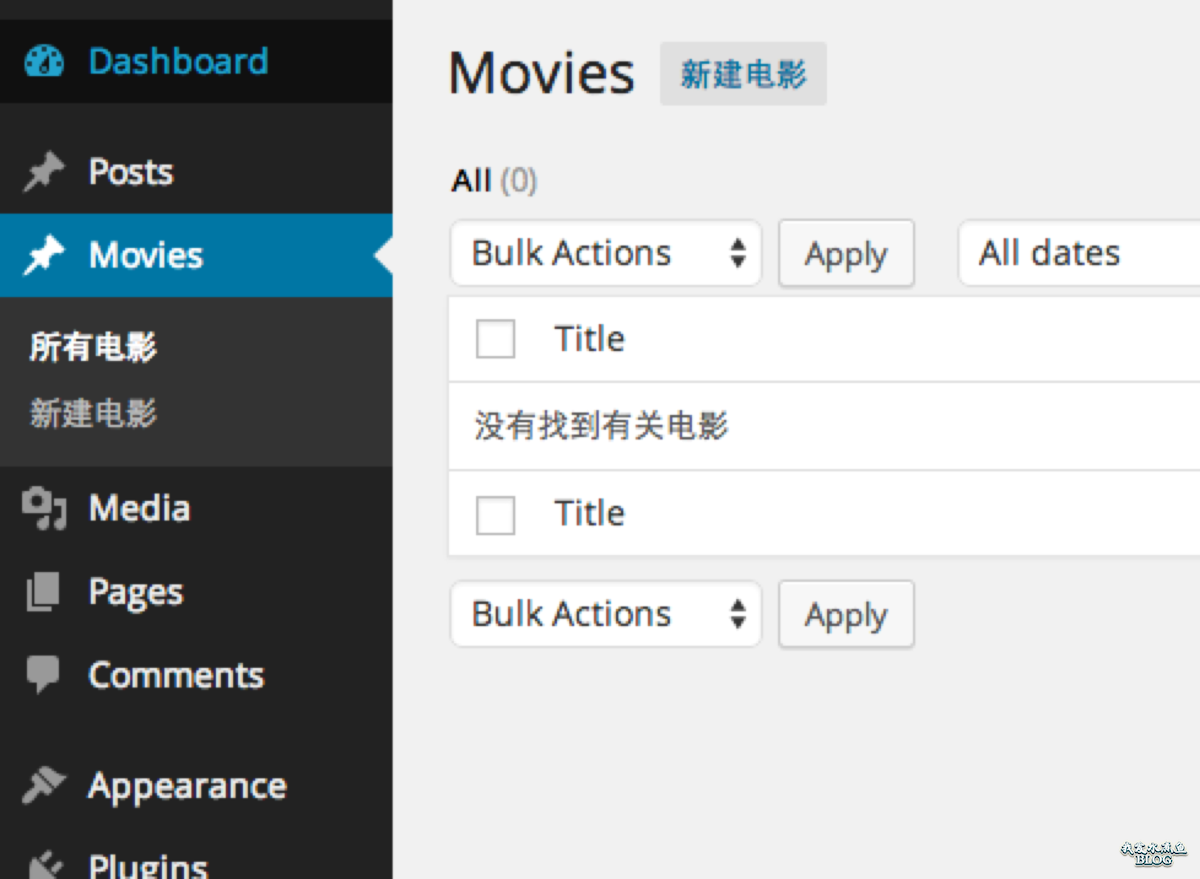
Task: Click the Dashboard gauge icon
Action: (x=44, y=62)
